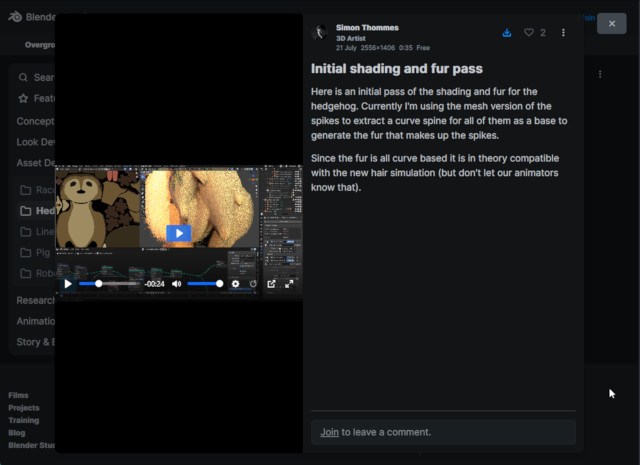Image resolution: width=640 pixels, height=465 pixels.
Task: Select Research section in sidebar
Action: (x=36, y=300)
